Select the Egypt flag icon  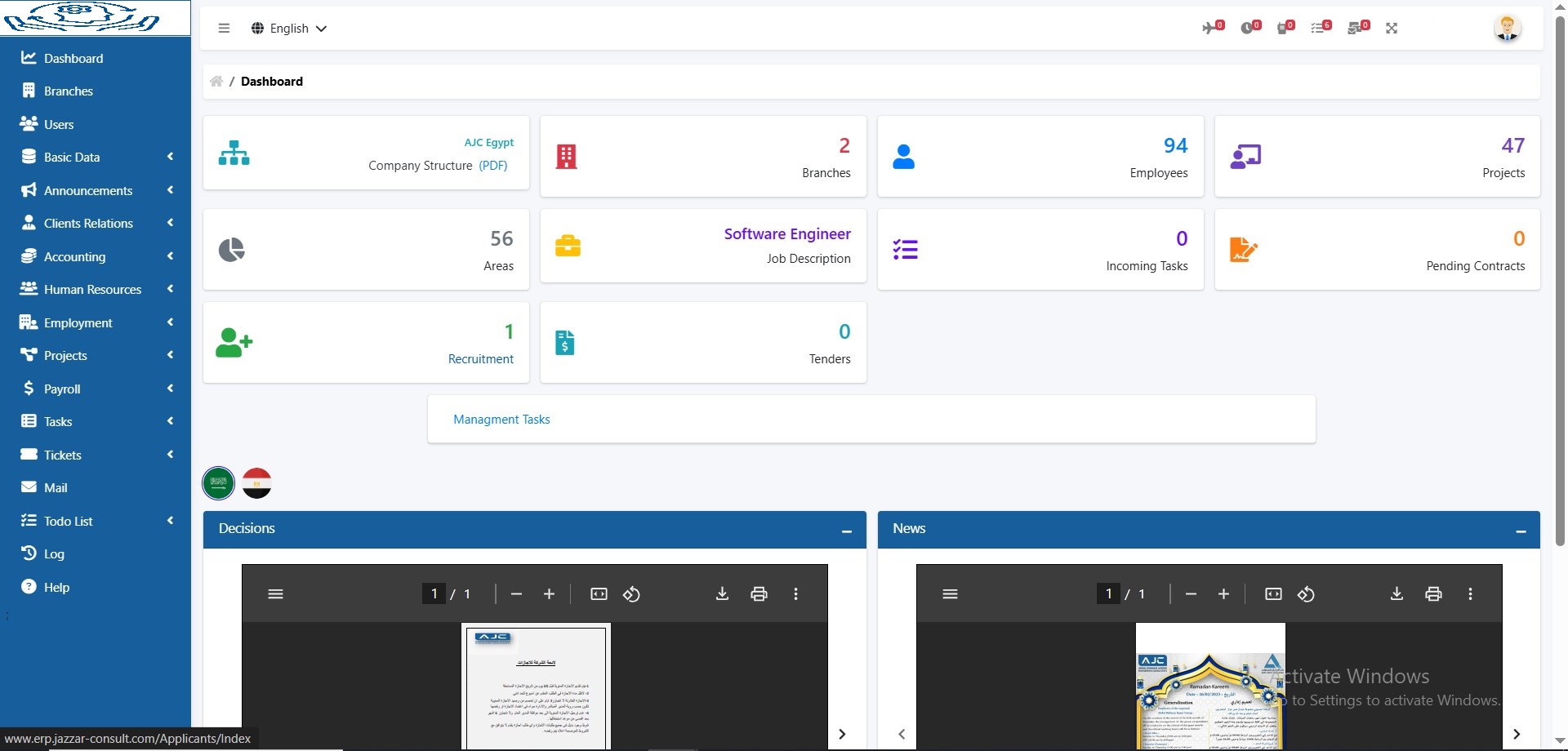pos(257,483)
